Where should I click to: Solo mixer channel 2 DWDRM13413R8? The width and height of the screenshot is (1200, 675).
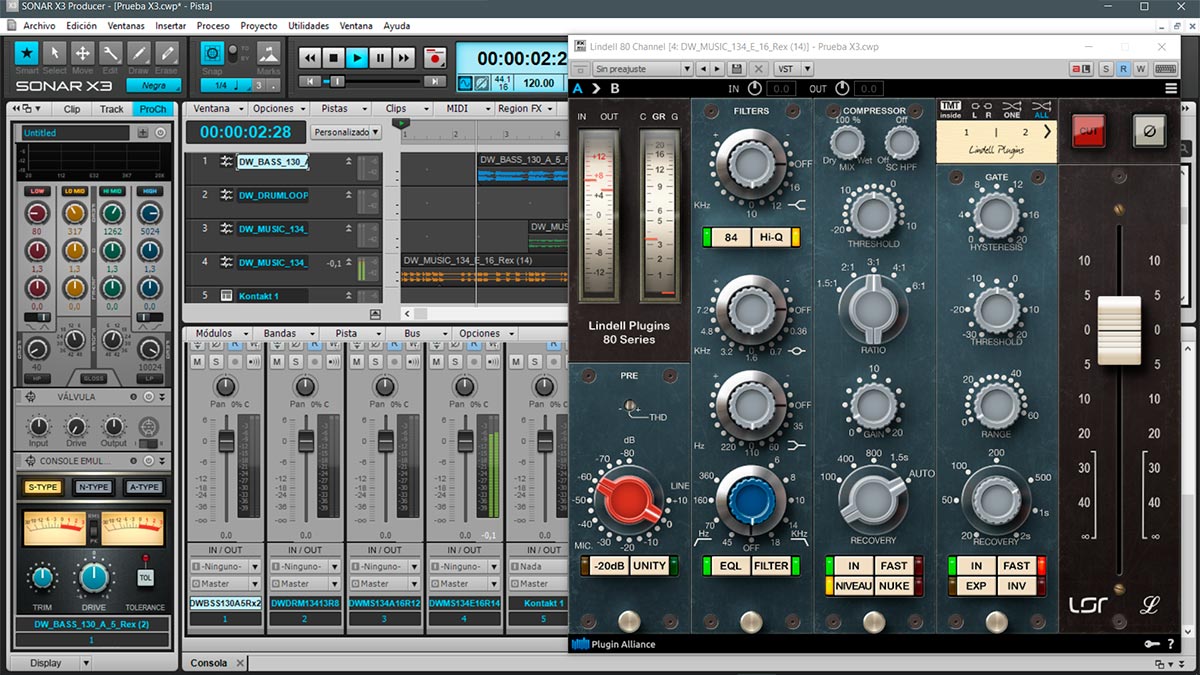(294, 361)
